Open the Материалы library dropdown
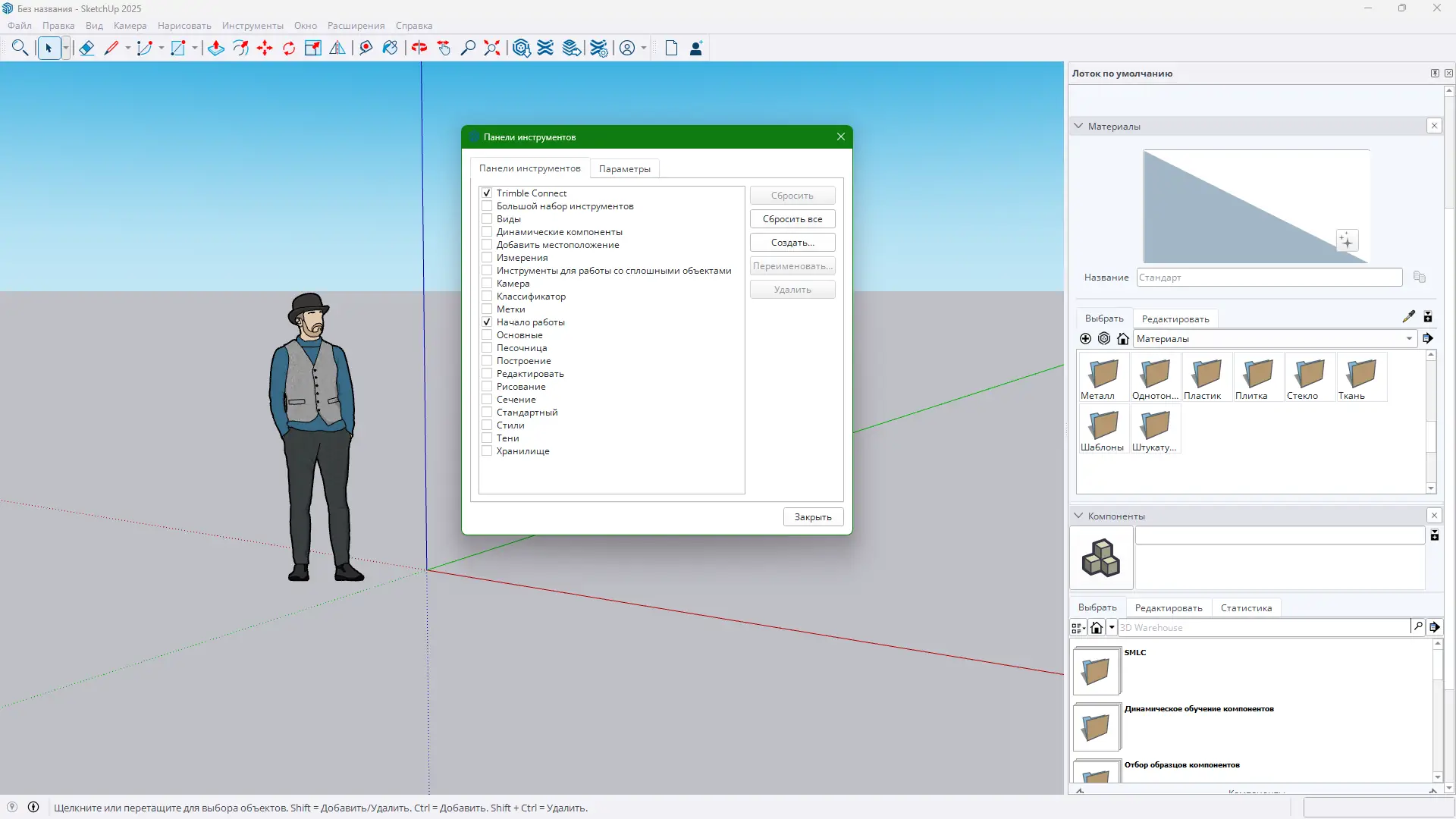This screenshot has width=1456, height=819. [x=1409, y=339]
